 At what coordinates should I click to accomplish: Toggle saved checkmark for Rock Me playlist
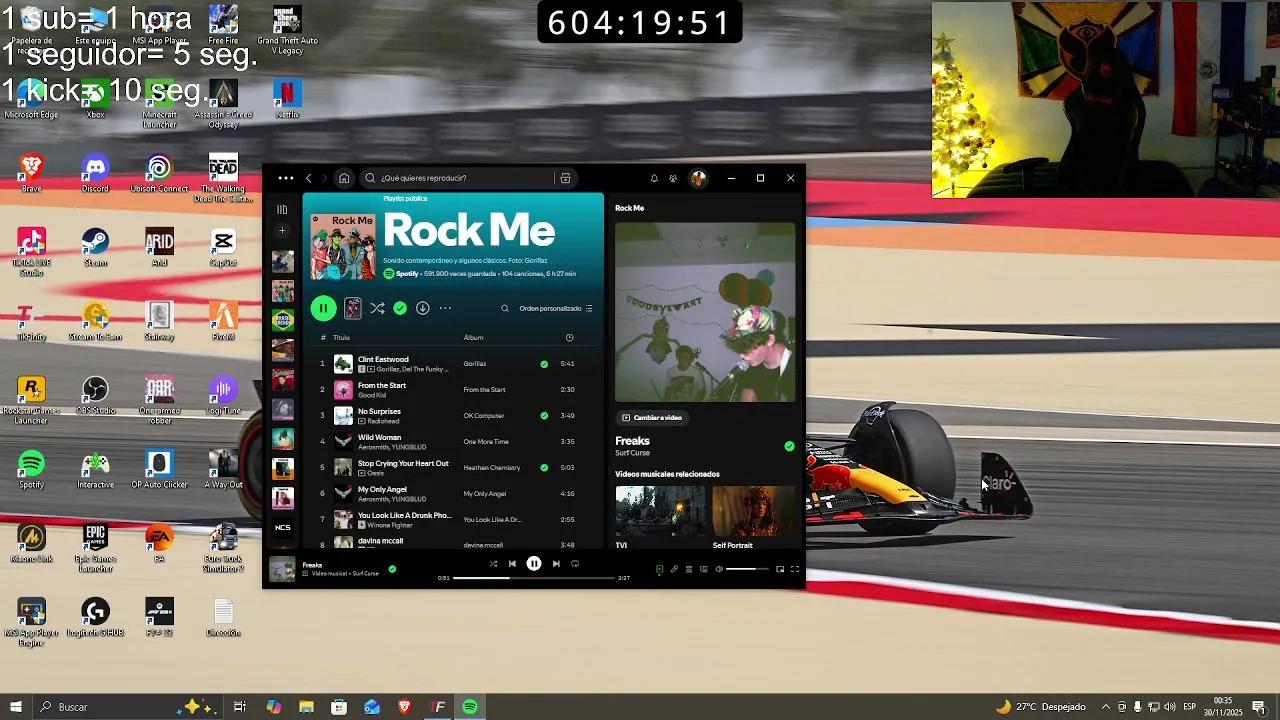(400, 308)
